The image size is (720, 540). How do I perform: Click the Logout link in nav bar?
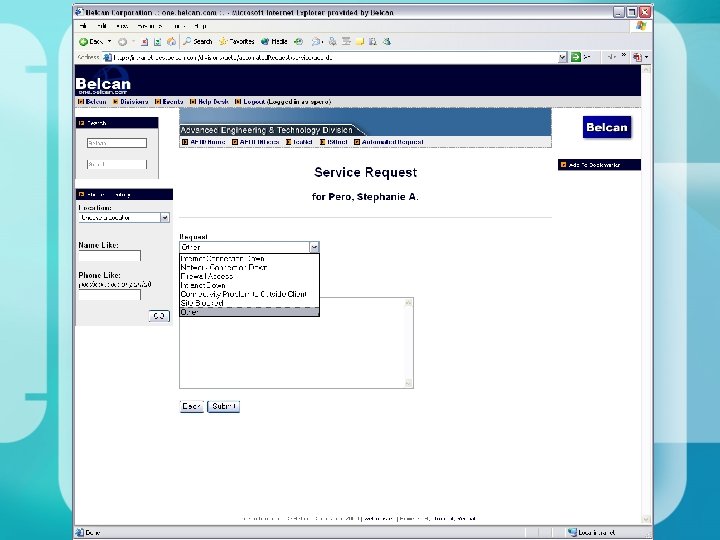pos(254,101)
